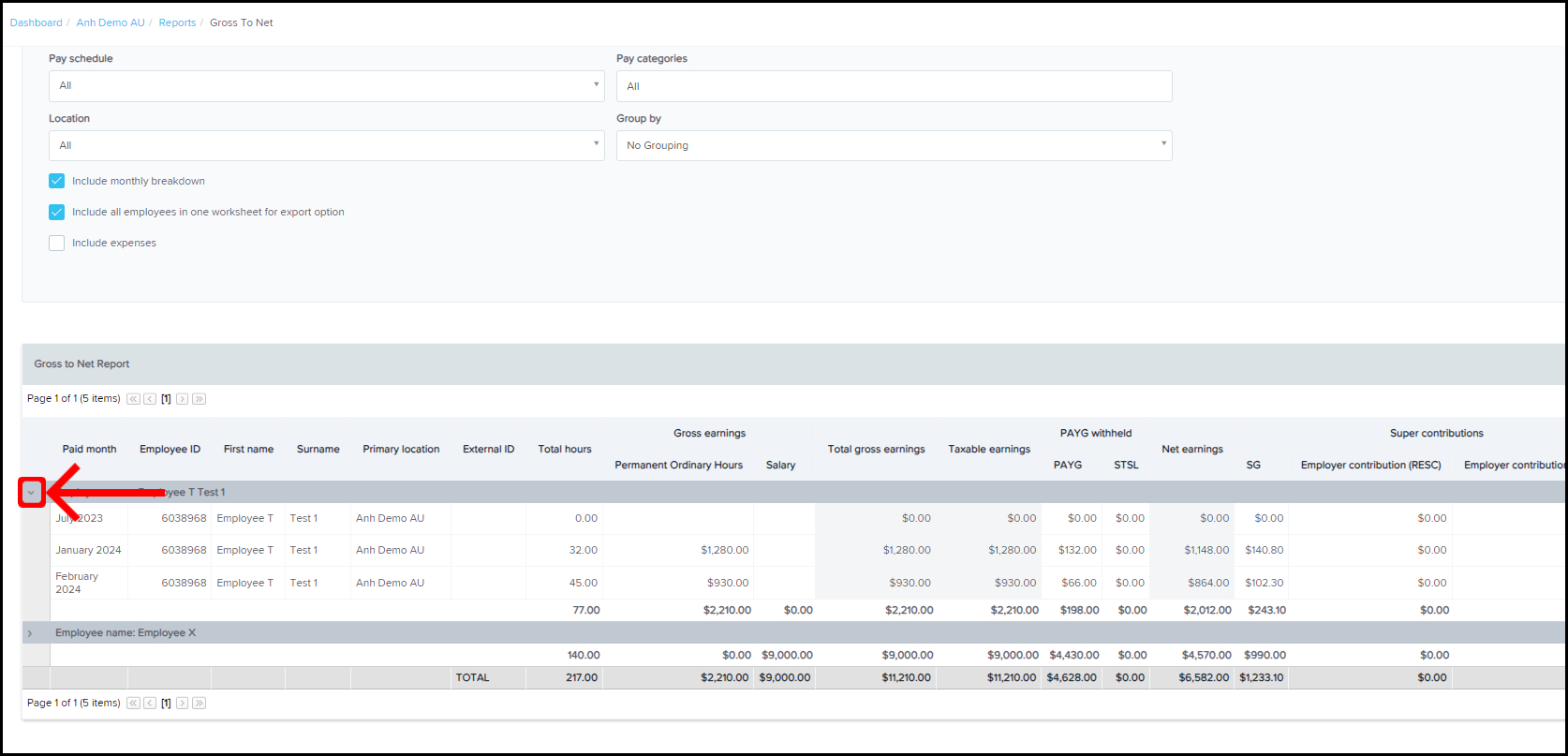Image resolution: width=1568 pixels, height=756 pixels.
Task: Open the Dashboard breadcrumb link
Action: click(36, 22)
